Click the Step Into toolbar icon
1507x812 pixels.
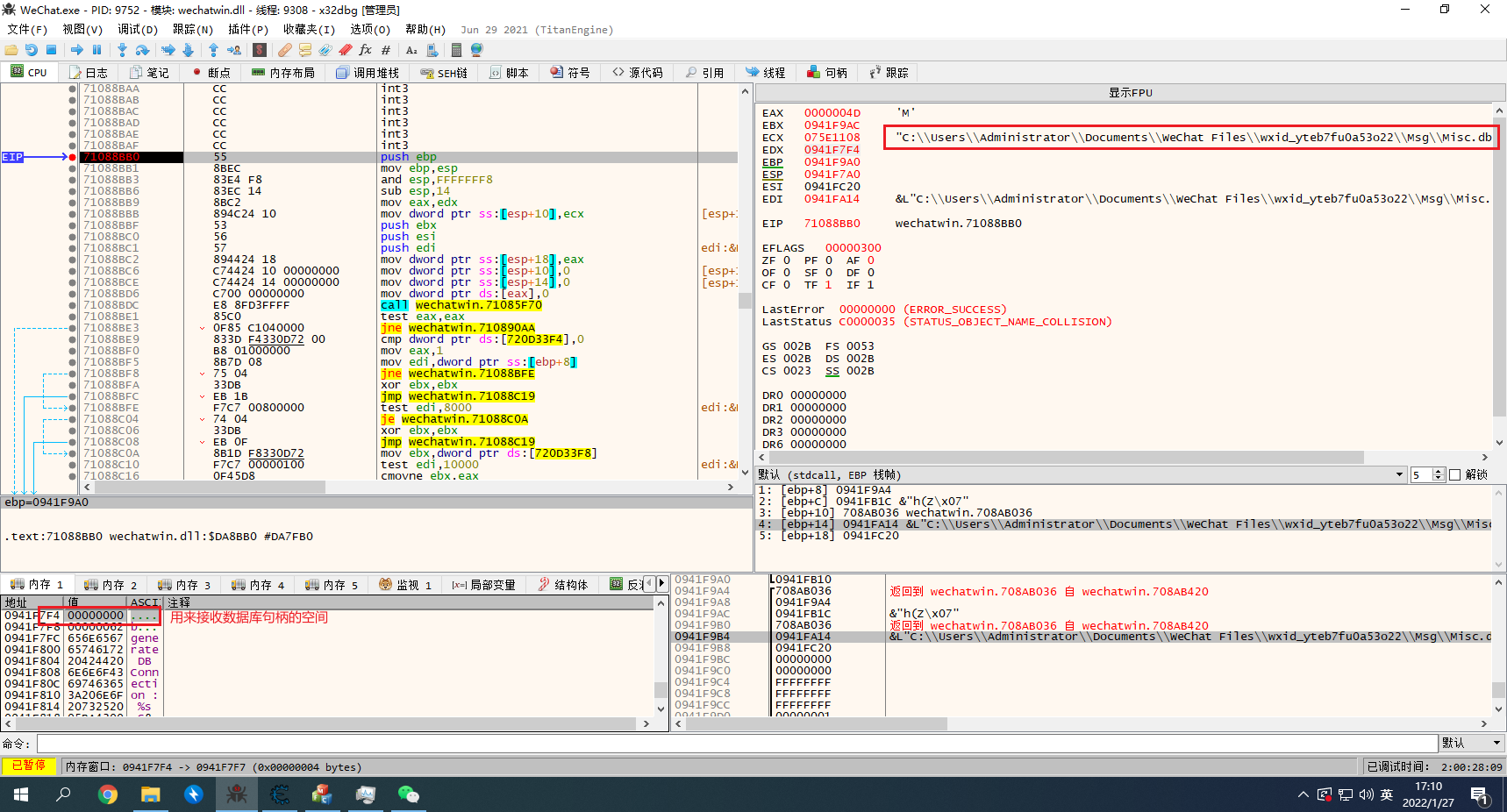point(122,50)
